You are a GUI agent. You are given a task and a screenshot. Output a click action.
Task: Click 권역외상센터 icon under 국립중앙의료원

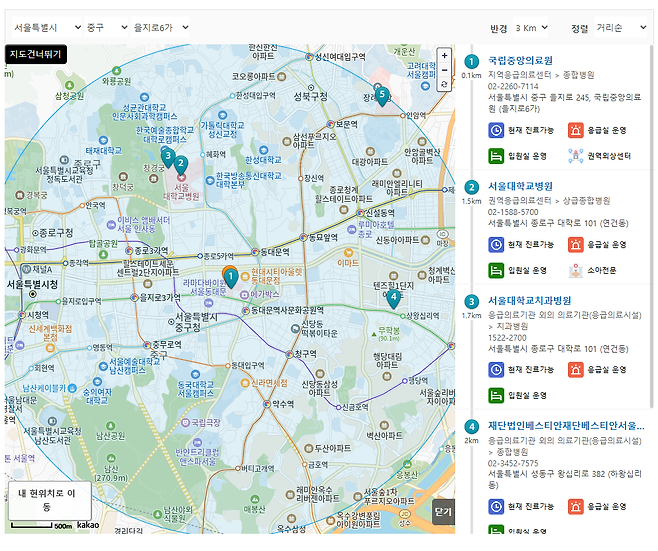576,156
